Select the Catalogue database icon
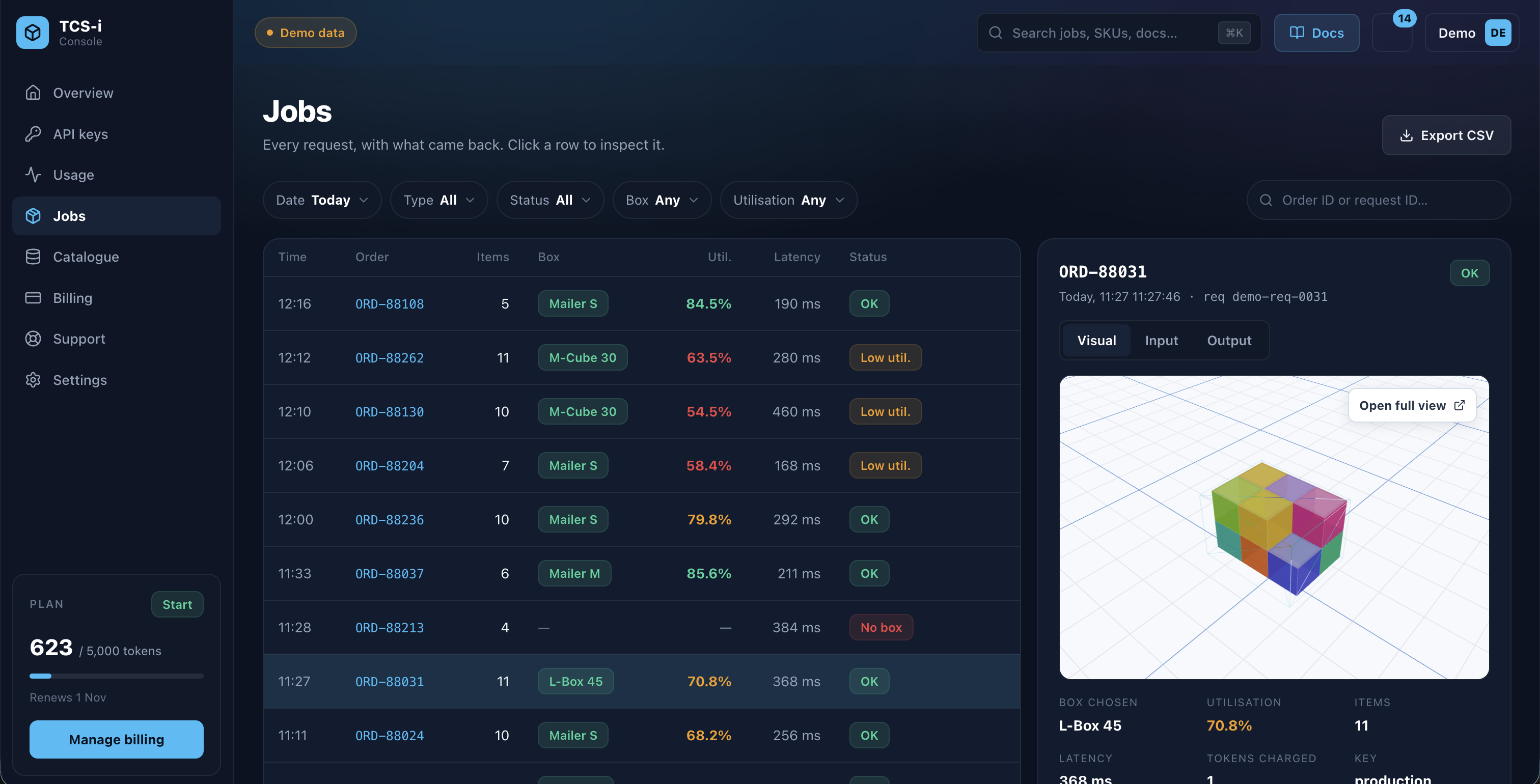Screen dimensions: 1540x784 [33, 257]
